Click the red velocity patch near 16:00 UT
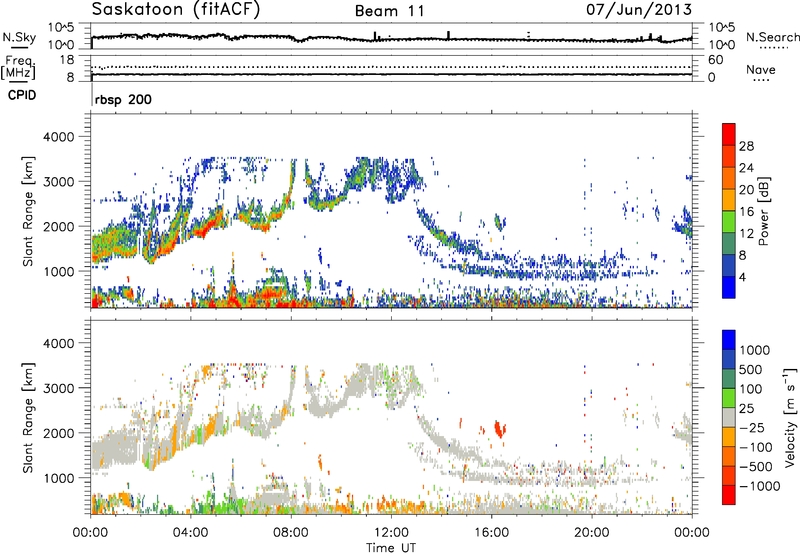The height and width of the screenshot is (554, 800). tap(499, 429)
